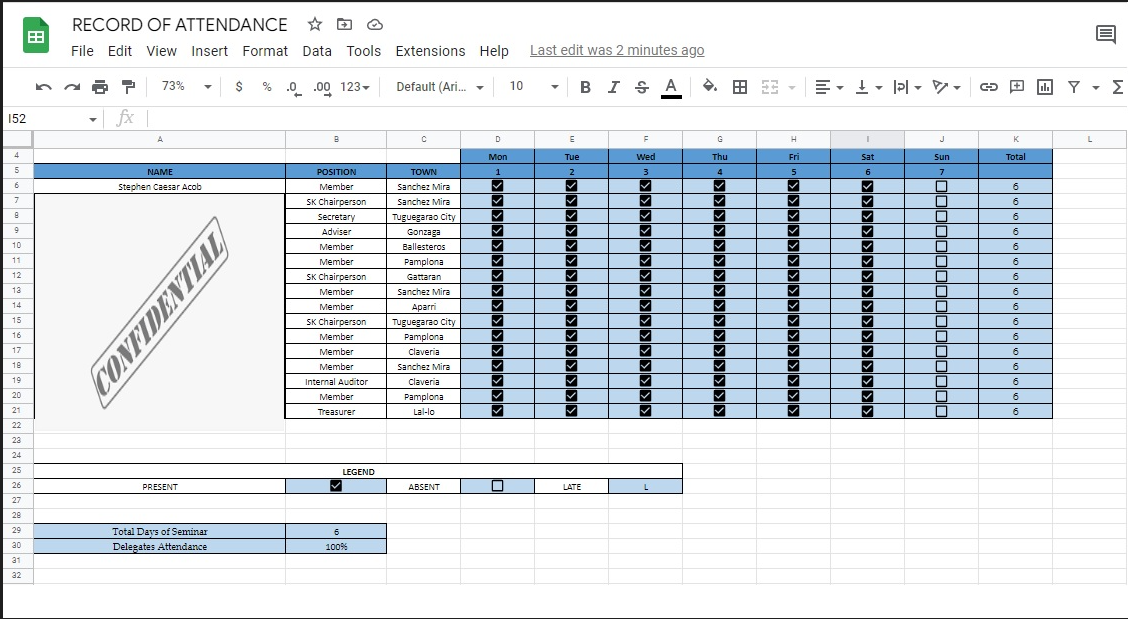Toggle Italic formatting

pyautogui.click(x=613, y=87)
